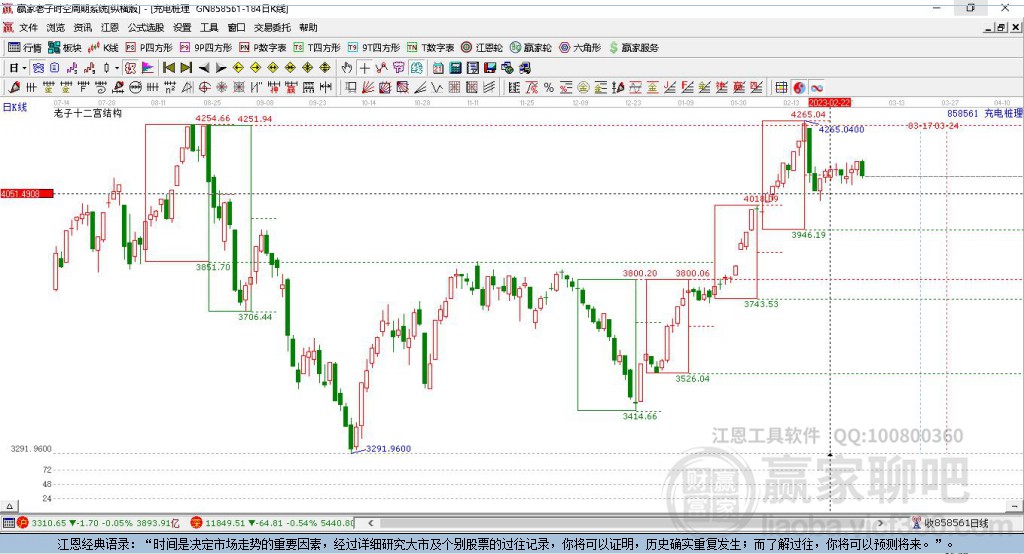Click the red 4051.4908 price tag
Screen dimensions: 1024x554
26,194
